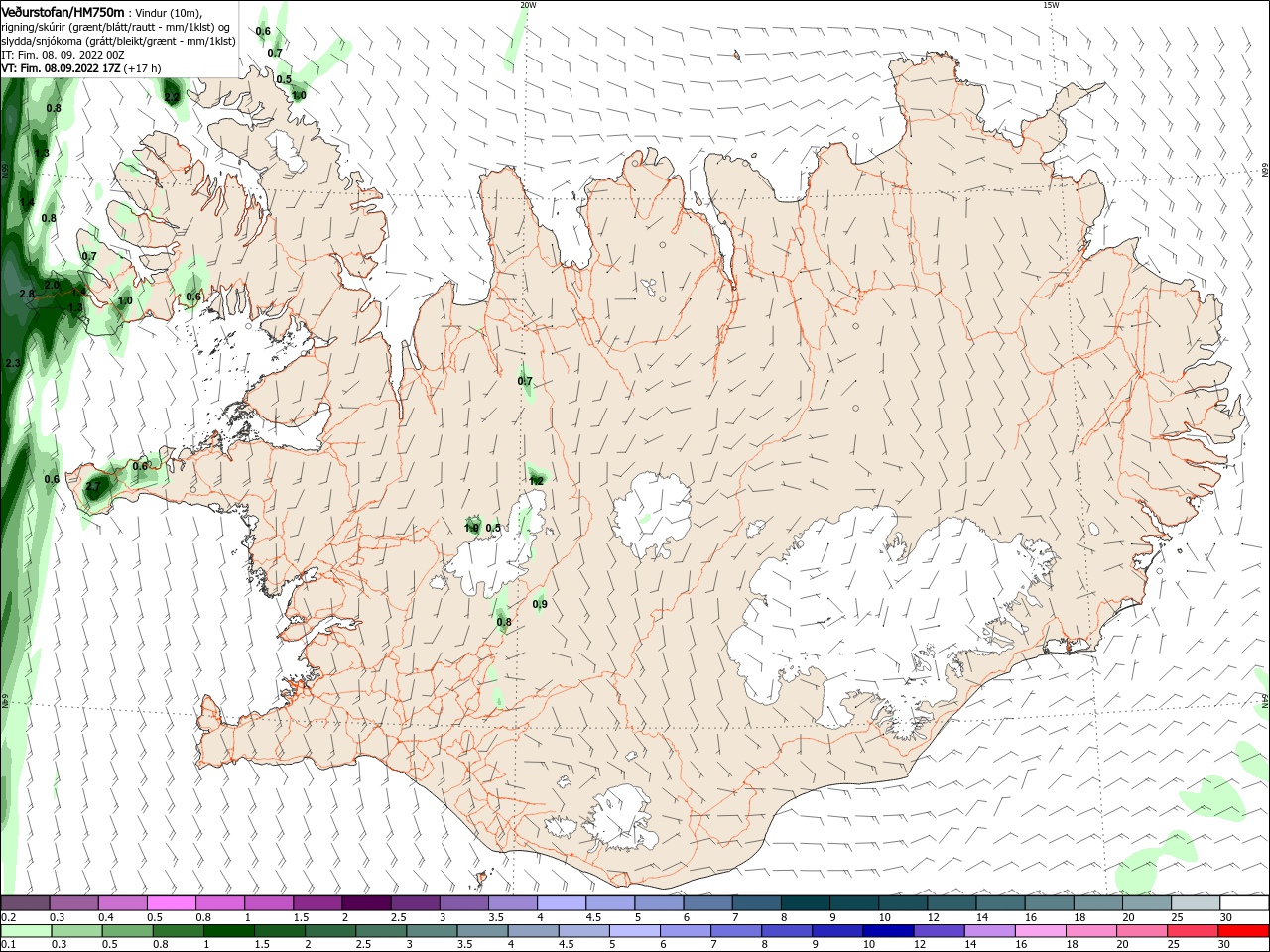
Task: Click the 'slydda/snjókoma' legend description line
Action: [x=118, y=41]
